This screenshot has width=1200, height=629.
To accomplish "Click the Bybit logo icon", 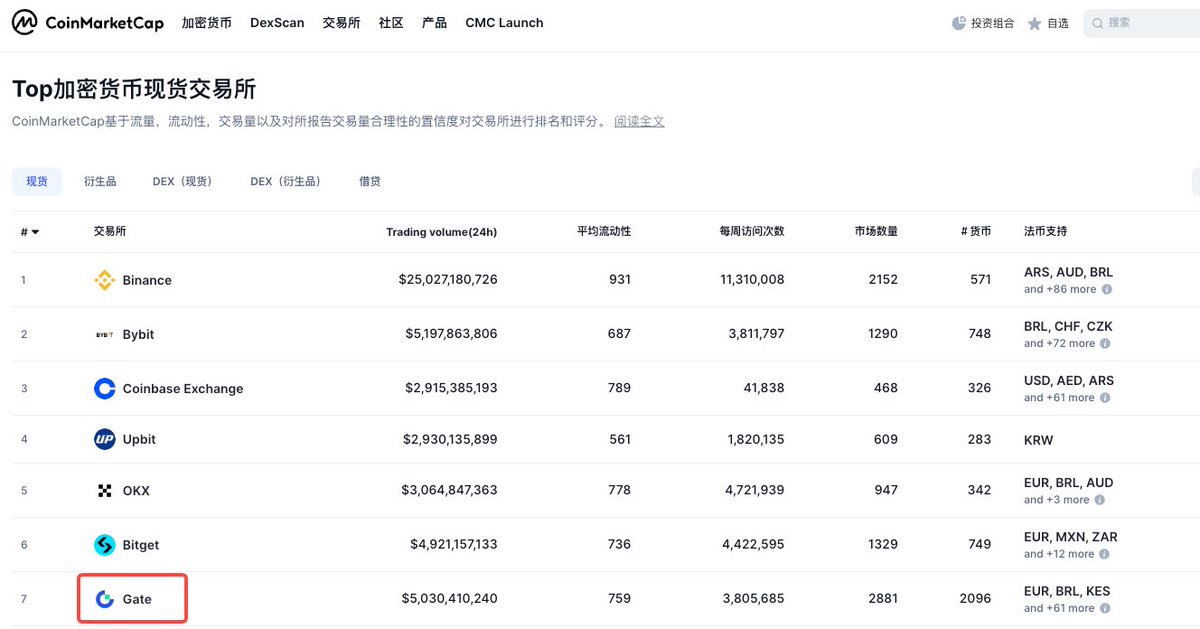I will pos(104,334).
